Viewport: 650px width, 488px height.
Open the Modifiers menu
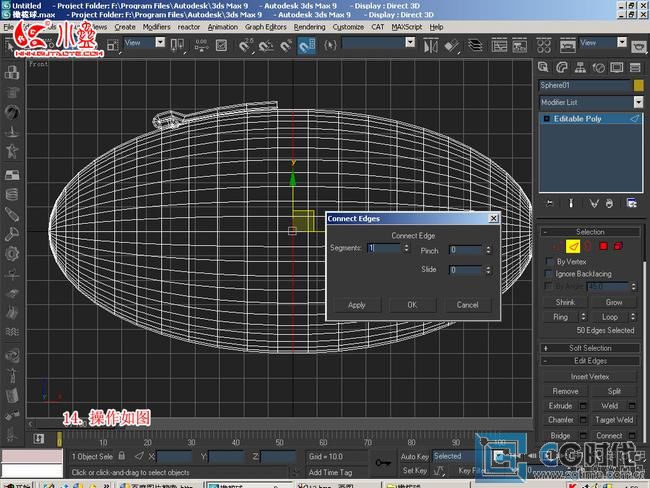(x=156, y=27)
